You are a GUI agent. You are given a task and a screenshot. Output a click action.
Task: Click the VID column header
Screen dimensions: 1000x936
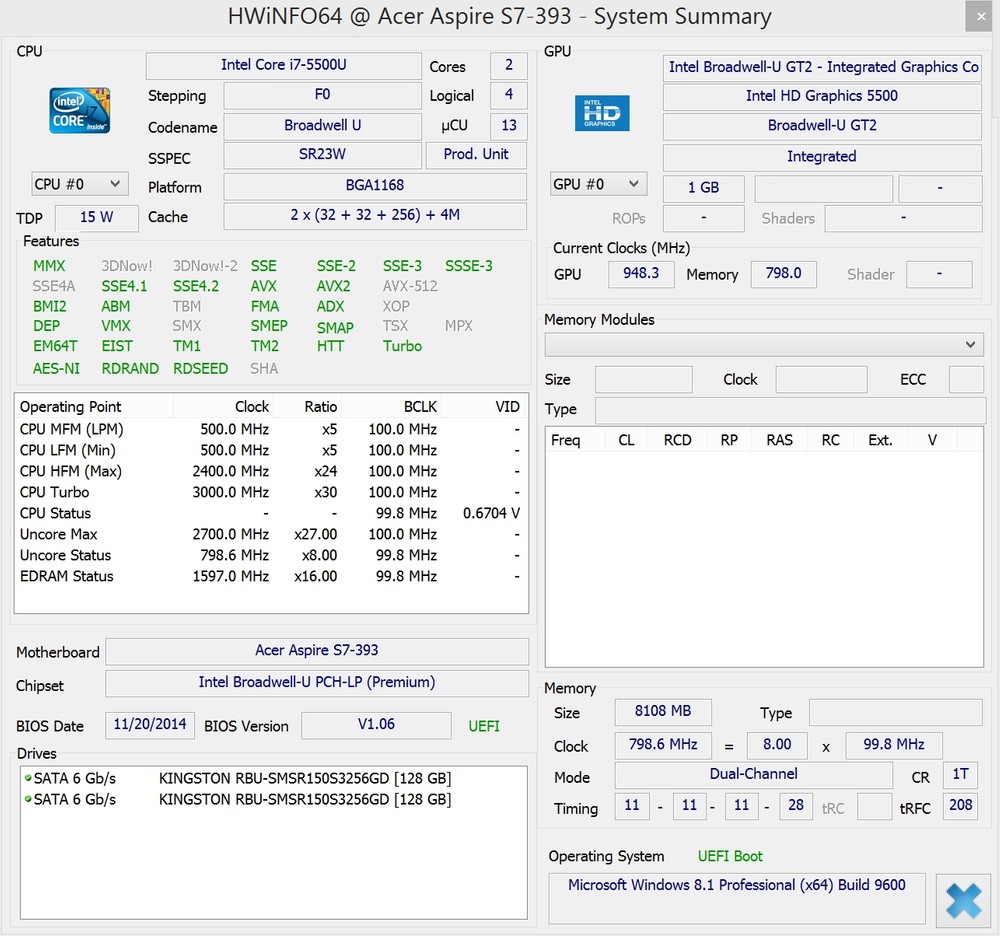pos(484,407)
